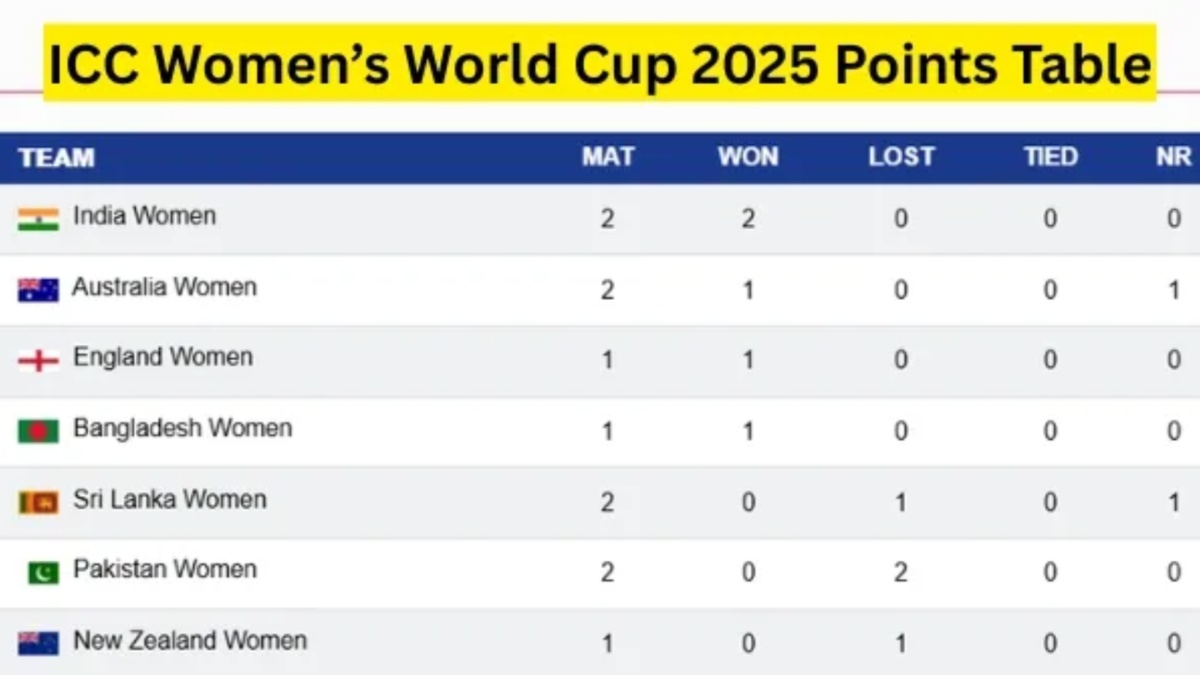
Task: Sort table by MAT column header
Action: click(608, 157)
